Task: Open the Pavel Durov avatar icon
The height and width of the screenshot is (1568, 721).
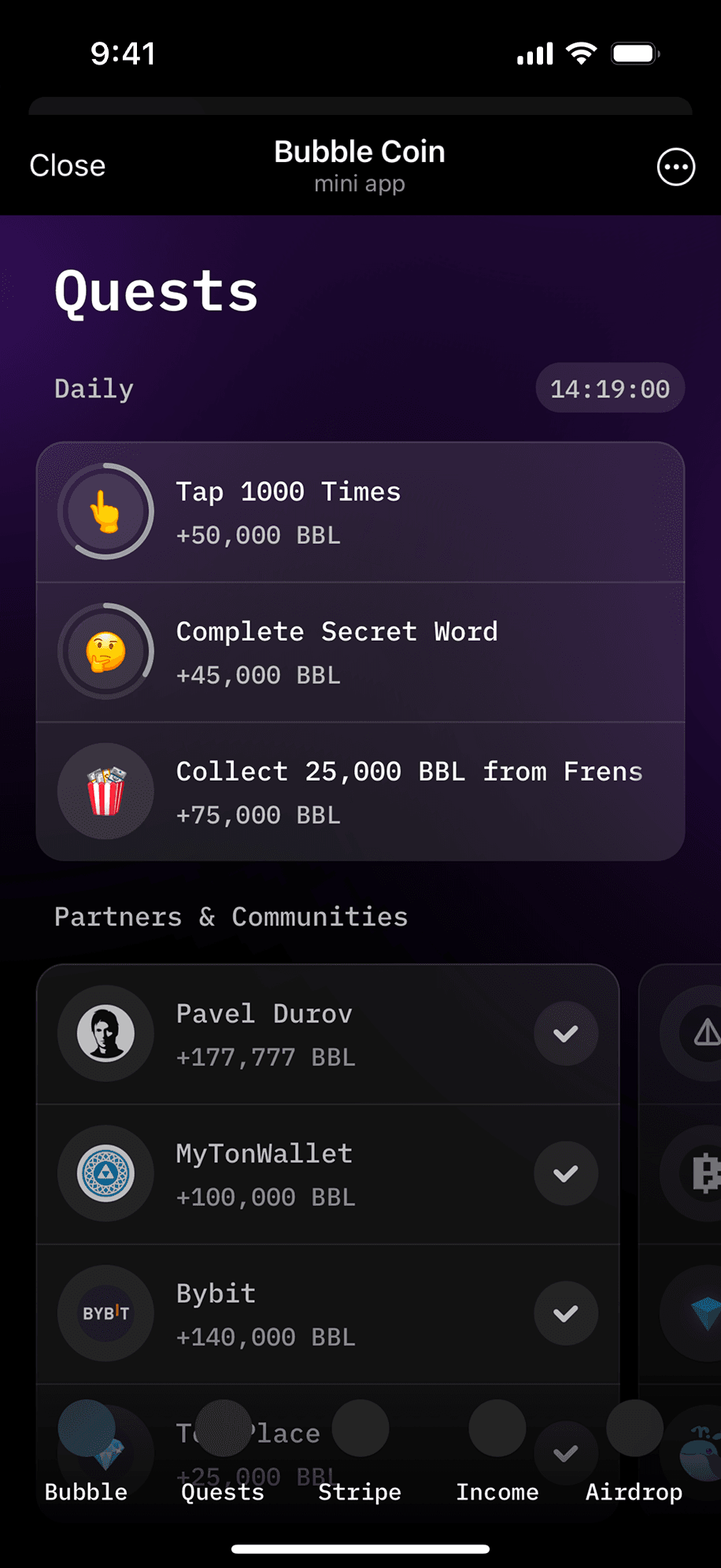Action: (105, 1034)
